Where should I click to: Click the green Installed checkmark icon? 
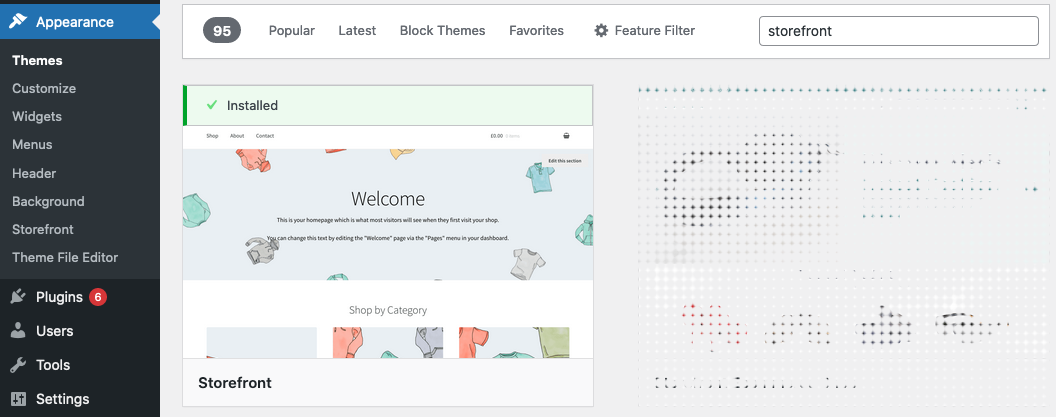212,105
